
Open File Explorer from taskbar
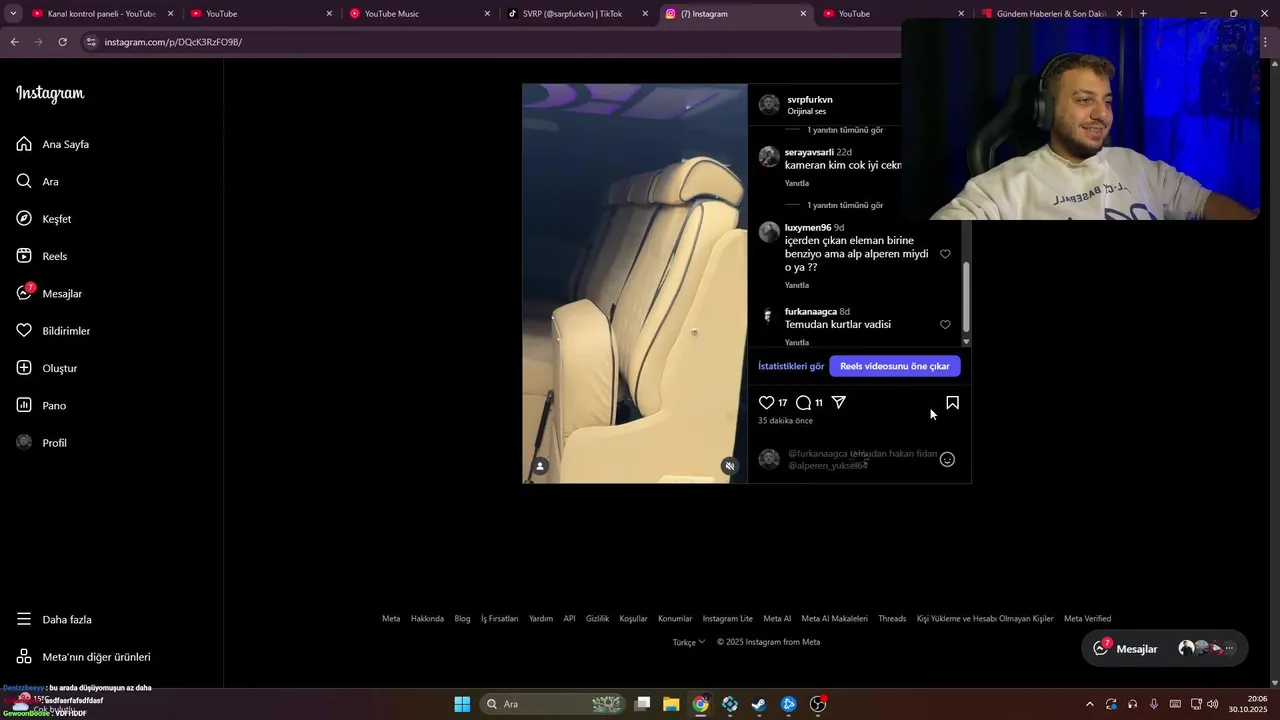[x=671, y=704]
